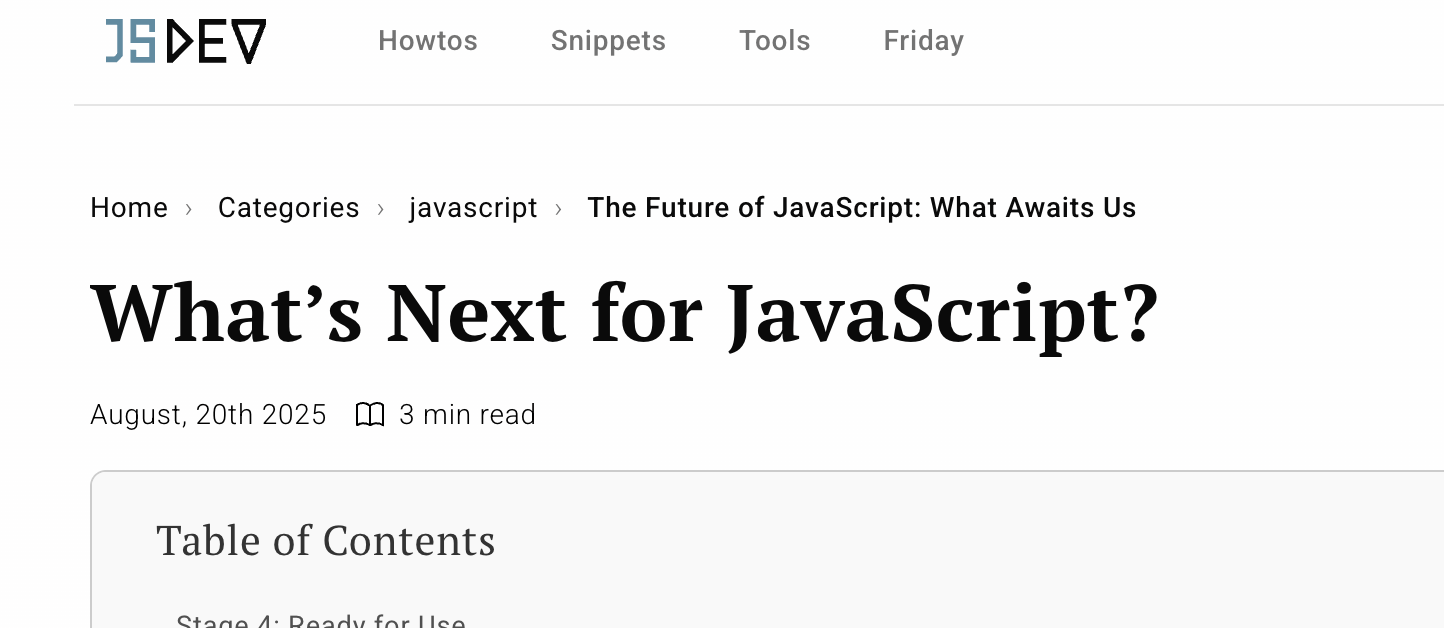Image resolution: width=1444 pixels, height=628 pixels.
Task: Click the chevron separator after javascript breadcrumb
Action: (558, 208)
